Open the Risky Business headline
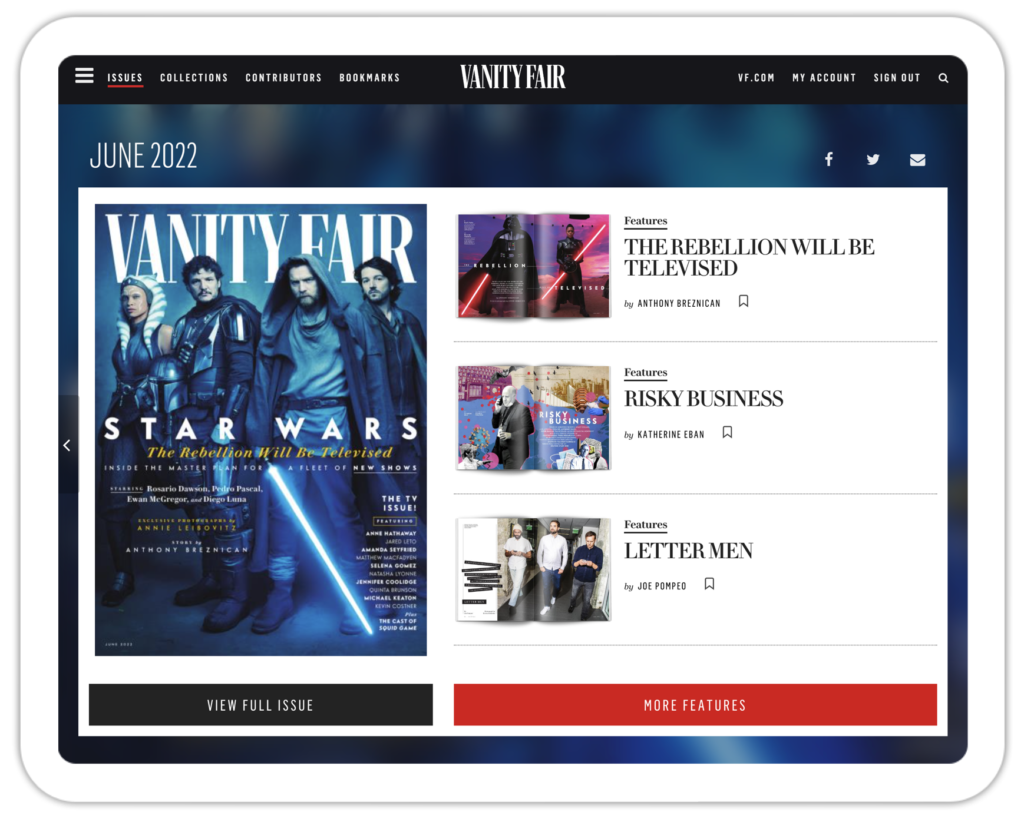The width and height of the screenshot is (1024, 822). [x=704, y=399]
